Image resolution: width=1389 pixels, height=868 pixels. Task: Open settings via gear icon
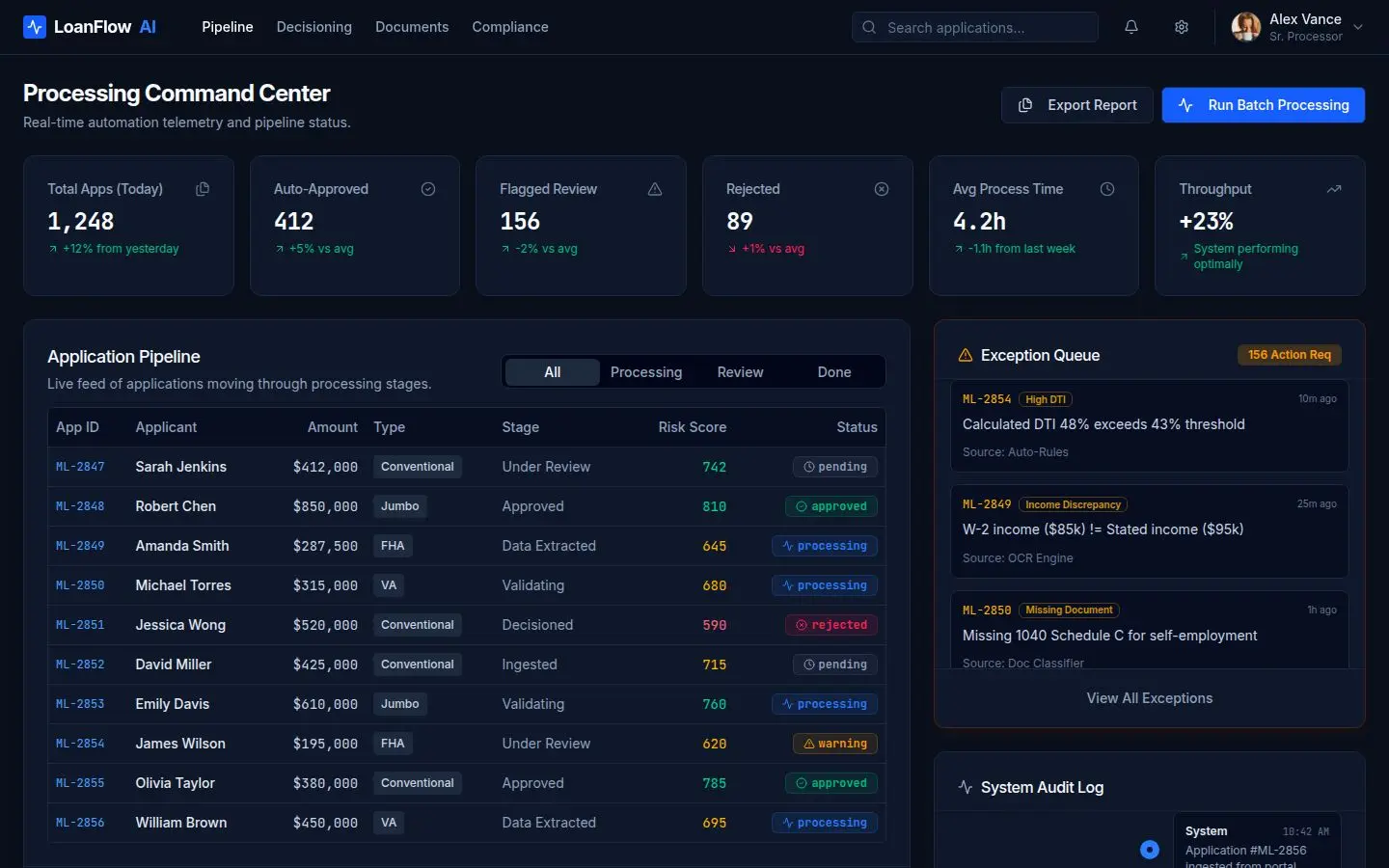1182,27
